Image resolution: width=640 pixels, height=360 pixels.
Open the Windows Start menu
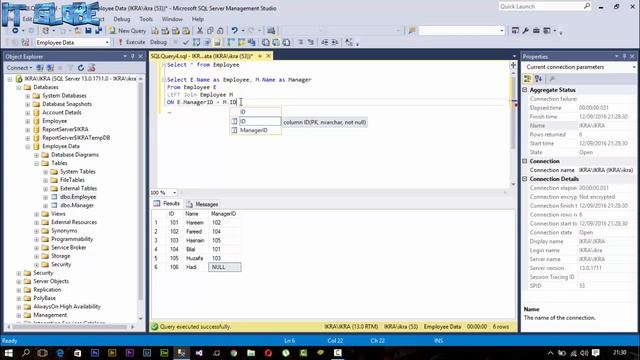(8, 353)
